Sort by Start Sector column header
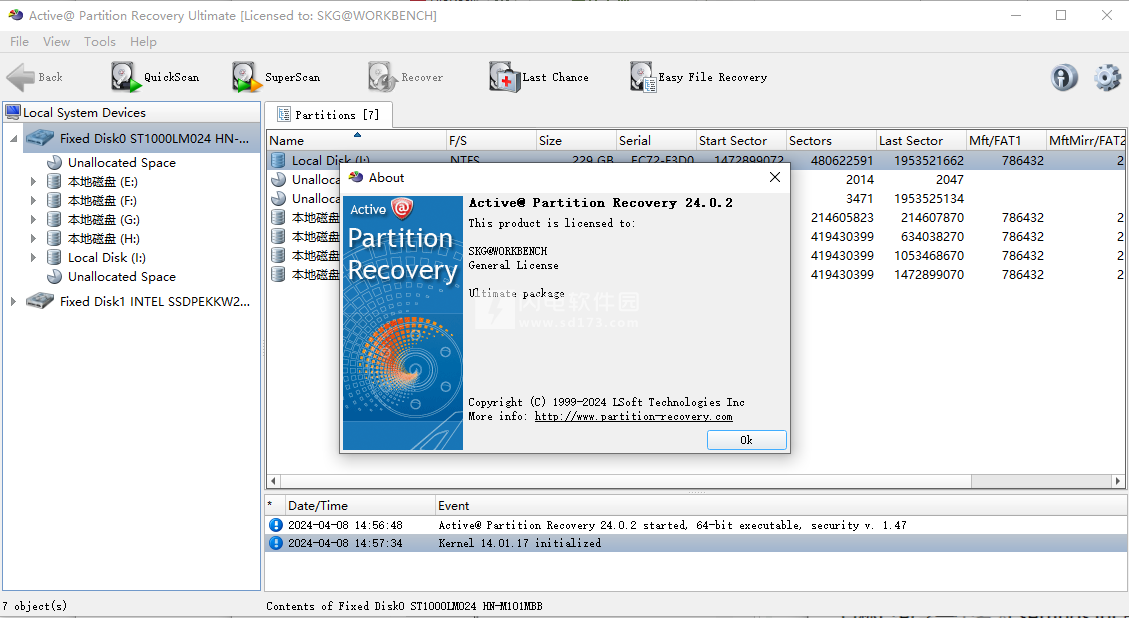 741,140
